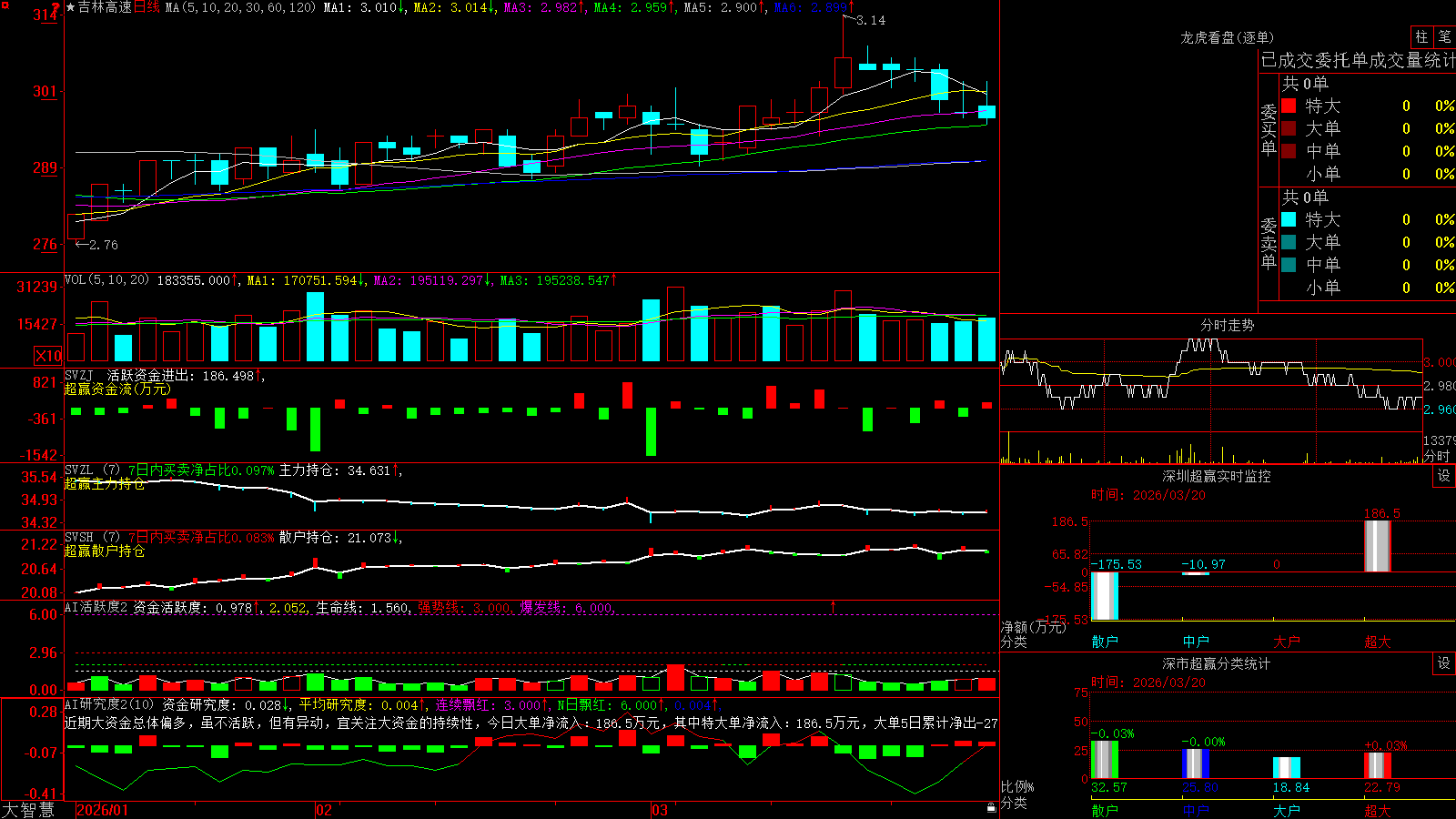Click the red 特大 buy order swatch
1456x819 pixels.
(x=1289, y=106)
